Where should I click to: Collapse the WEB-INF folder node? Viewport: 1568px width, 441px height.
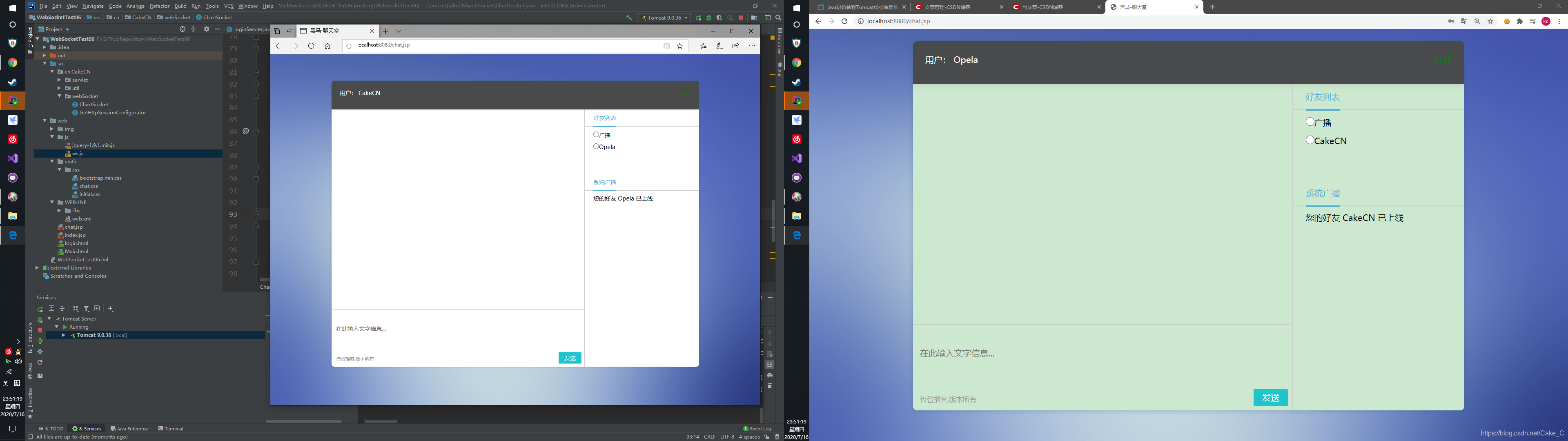point(52,202)
